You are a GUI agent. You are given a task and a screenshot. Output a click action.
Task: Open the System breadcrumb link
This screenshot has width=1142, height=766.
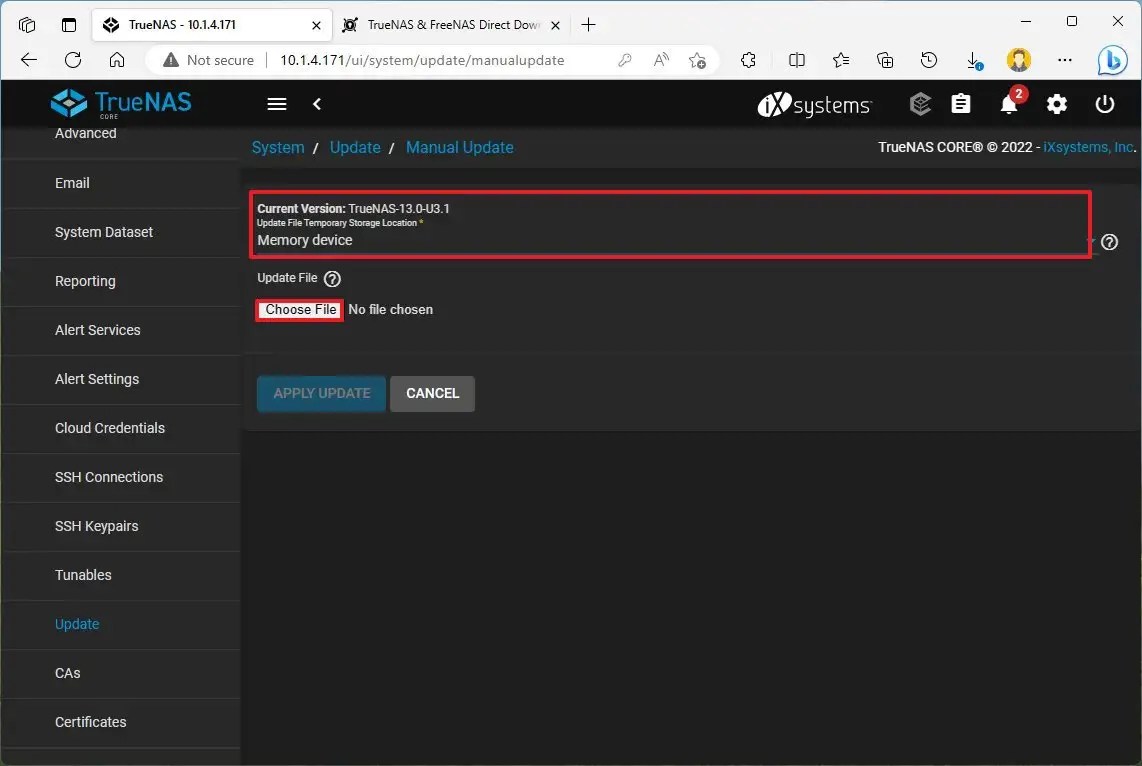tap(278, 147)
